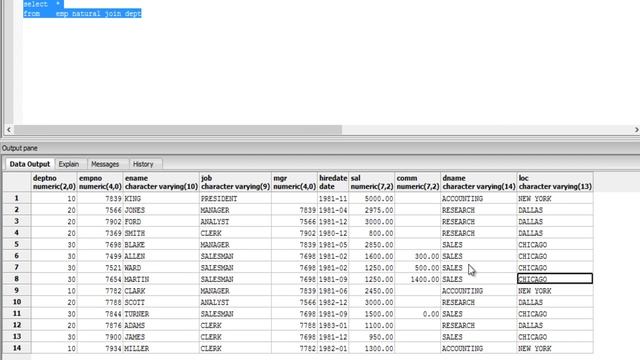Click the 1980-12 hiredate cell
Image resolution: width=640 pixels, height=360 pixels.
[333, 233]
